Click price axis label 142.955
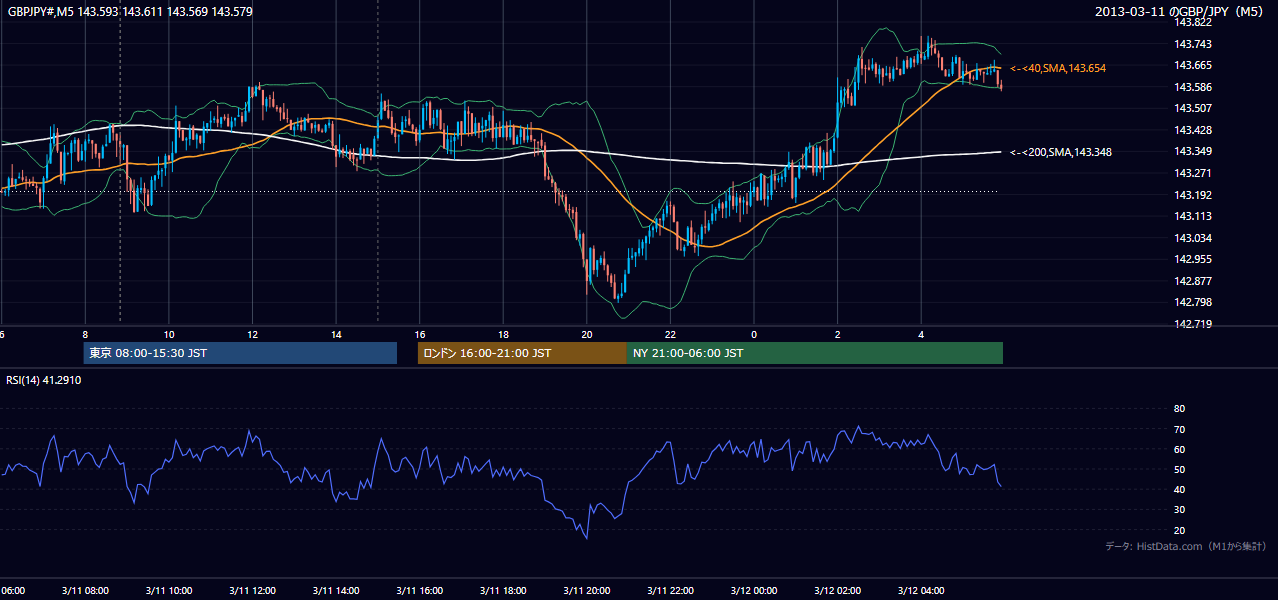Viewport: 1278px width, 600px height. (x=1194, y=259)
